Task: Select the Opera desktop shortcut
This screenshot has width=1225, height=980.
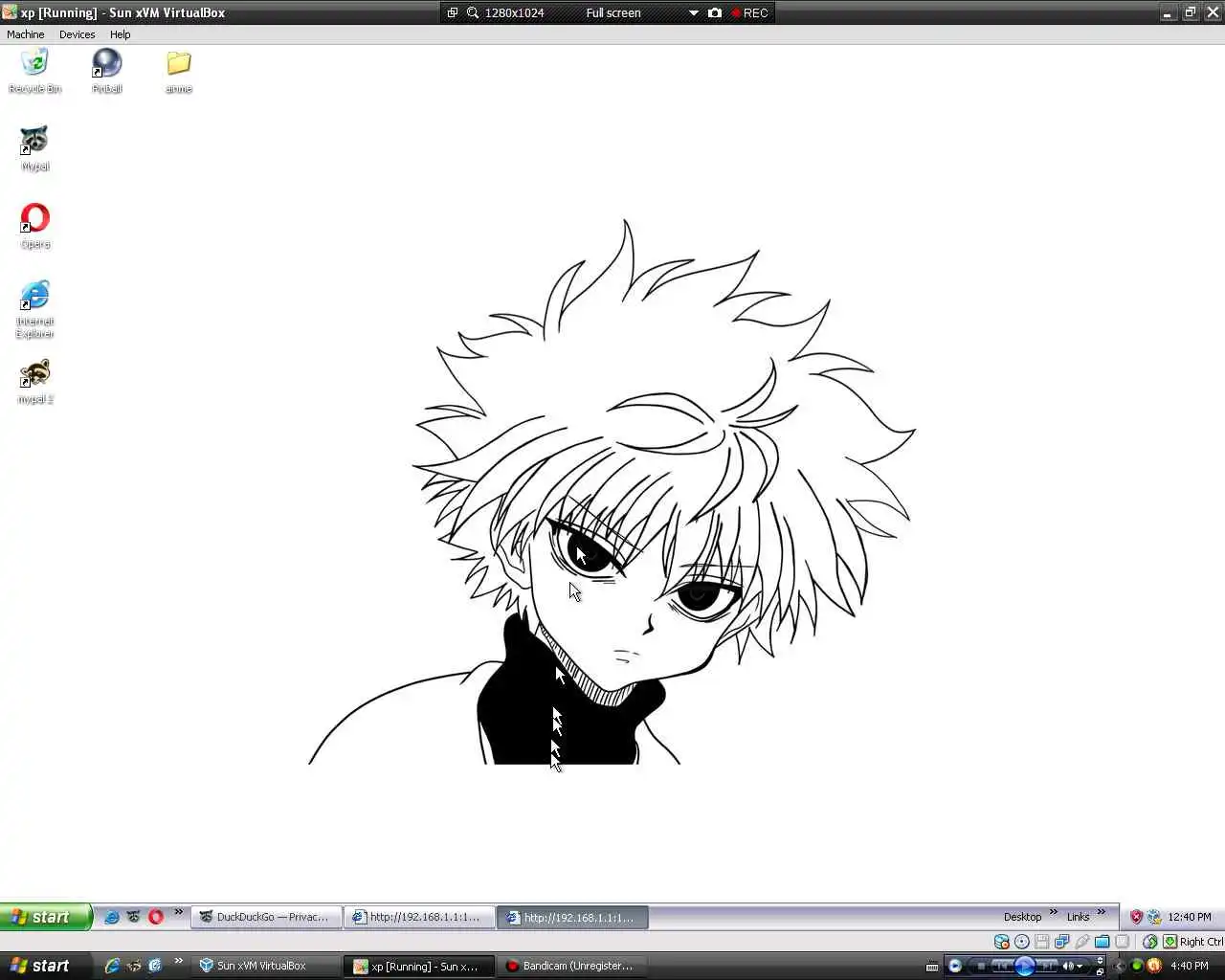Action: click(x=34, y=226)
